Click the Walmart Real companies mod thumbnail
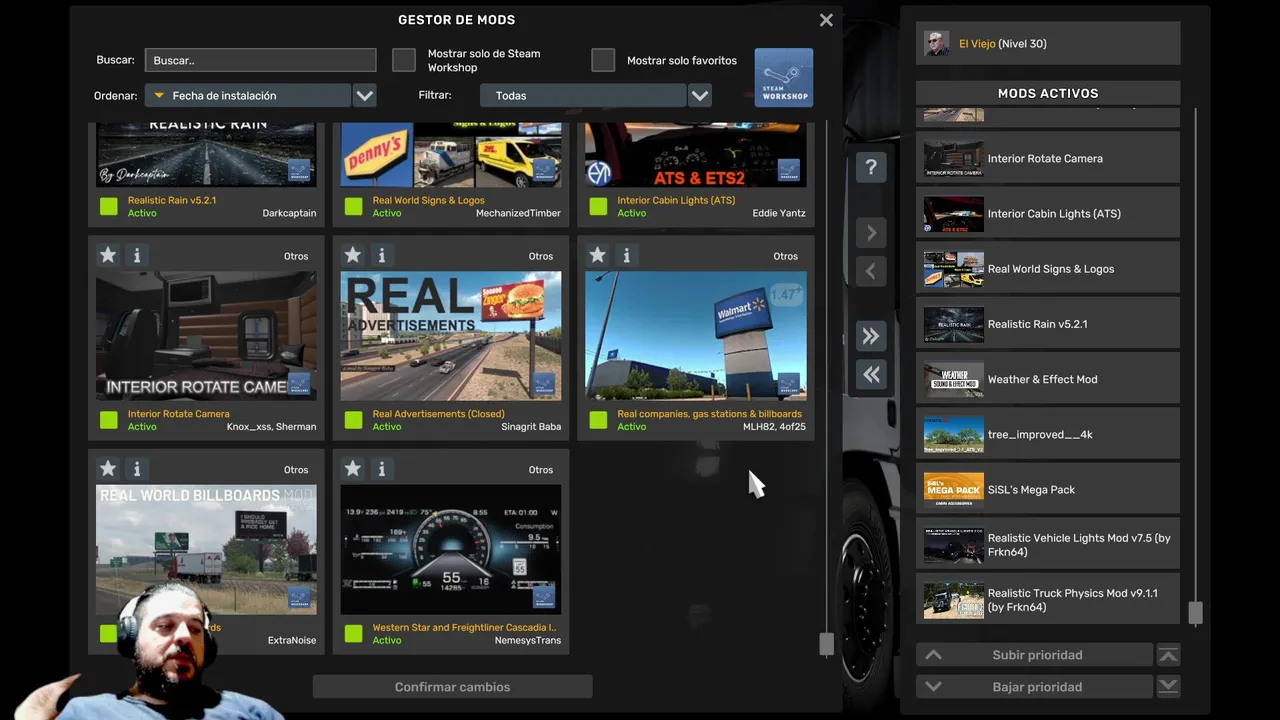The image size is (1280, 720). tap(696, 336)
